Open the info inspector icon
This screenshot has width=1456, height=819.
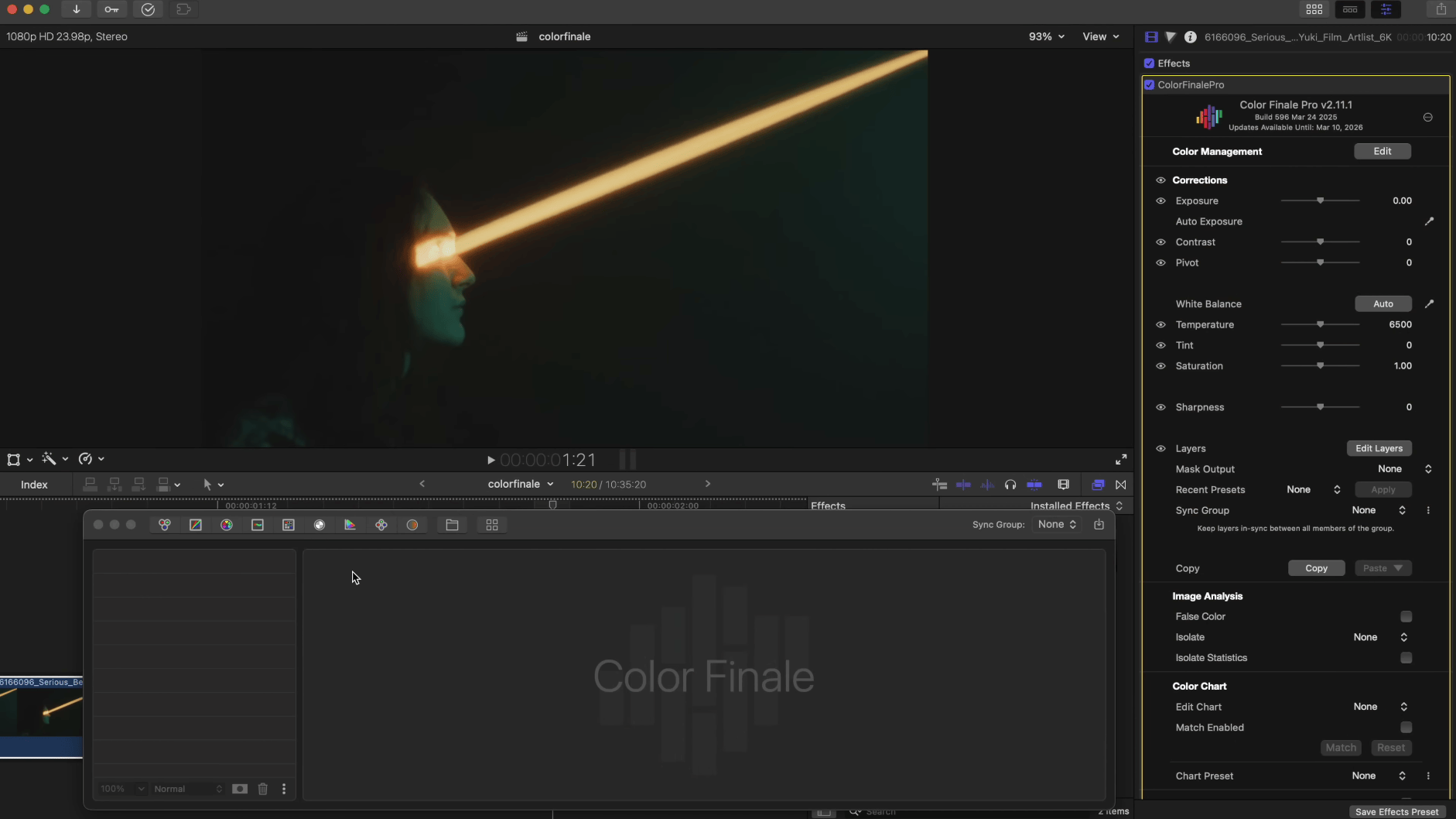pyautogui.click(x=1191, y=36)
